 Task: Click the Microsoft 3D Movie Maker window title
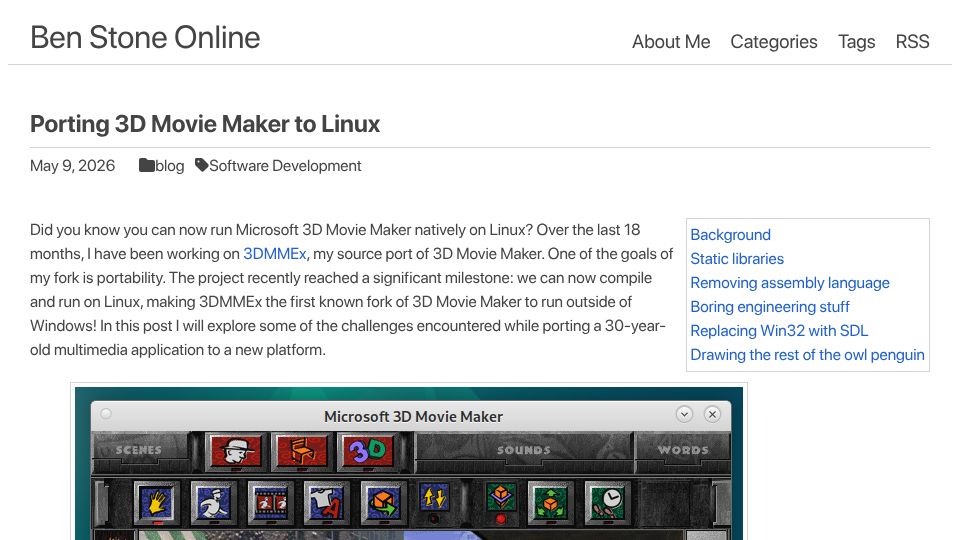point(413,416)
